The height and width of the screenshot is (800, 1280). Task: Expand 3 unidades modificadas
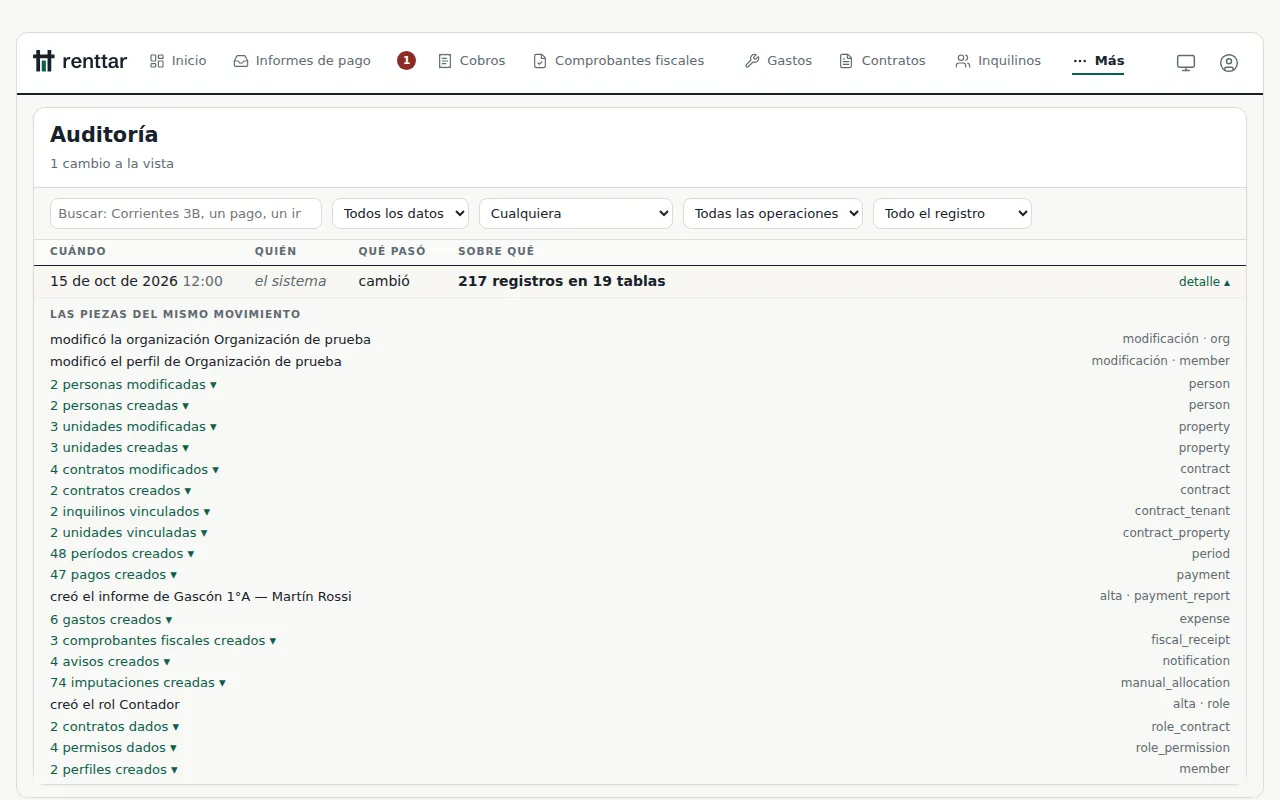tap(133, 427)
